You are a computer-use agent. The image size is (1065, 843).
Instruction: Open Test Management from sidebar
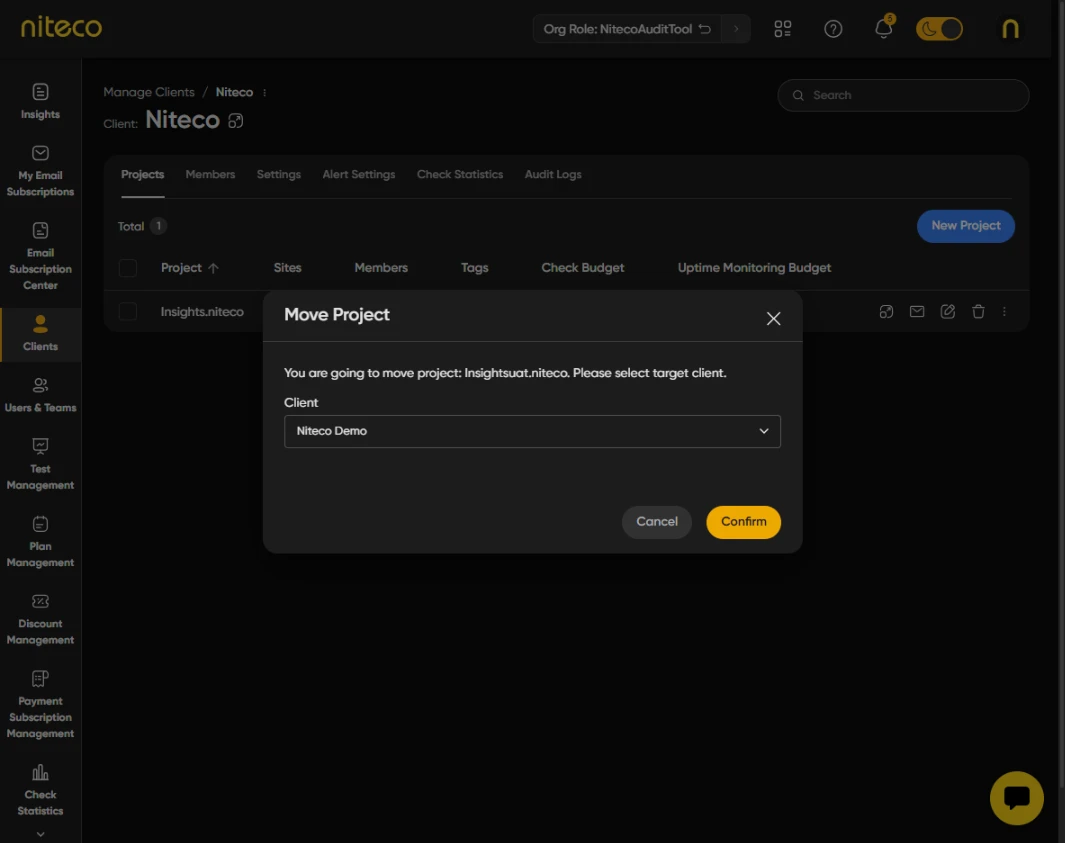pyautogui.click(x=40, y=464)
